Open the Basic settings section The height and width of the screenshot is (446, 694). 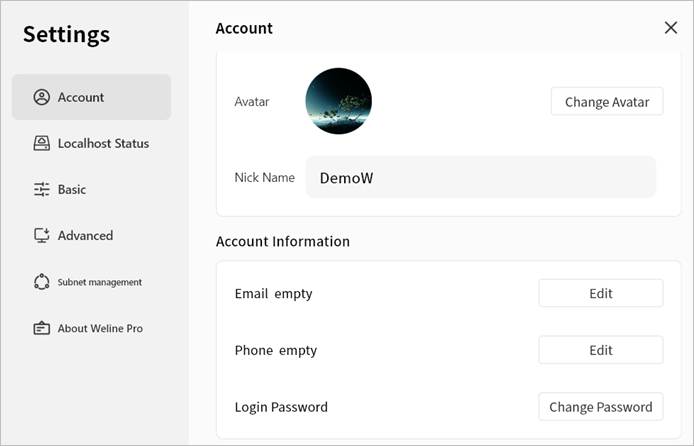[72, 189]
